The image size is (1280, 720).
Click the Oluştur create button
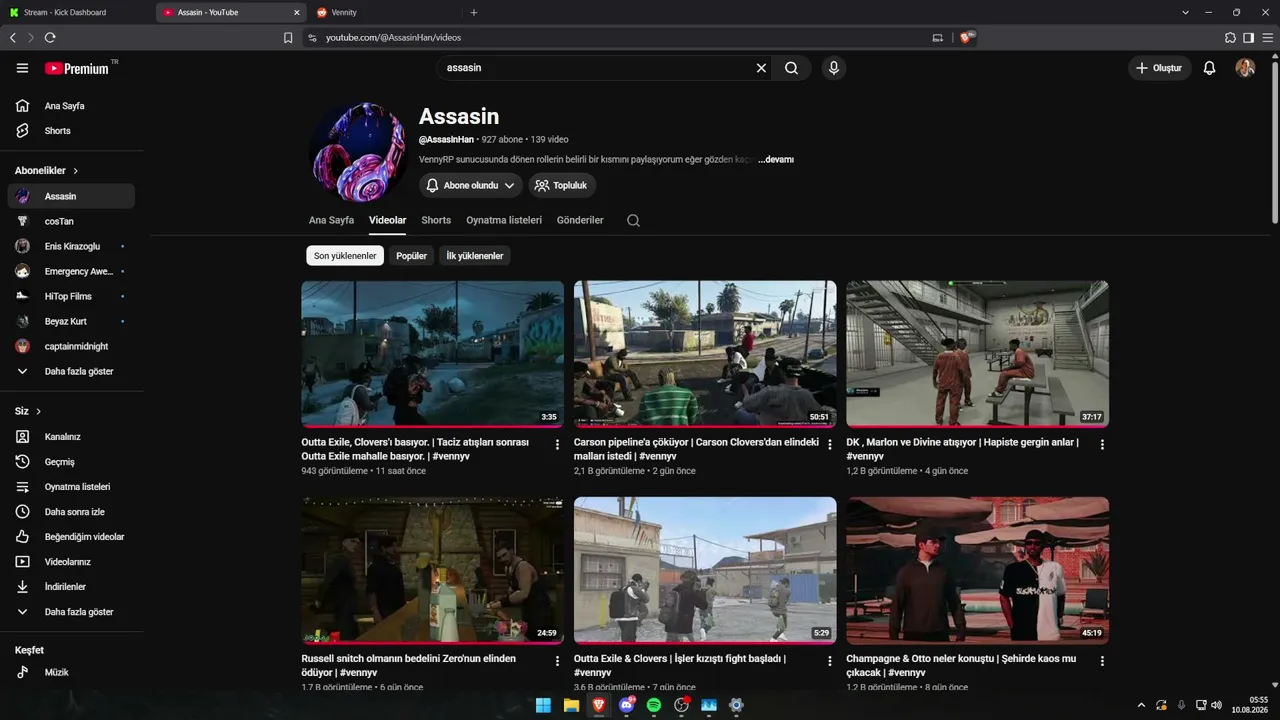[x=1160, y=68]
